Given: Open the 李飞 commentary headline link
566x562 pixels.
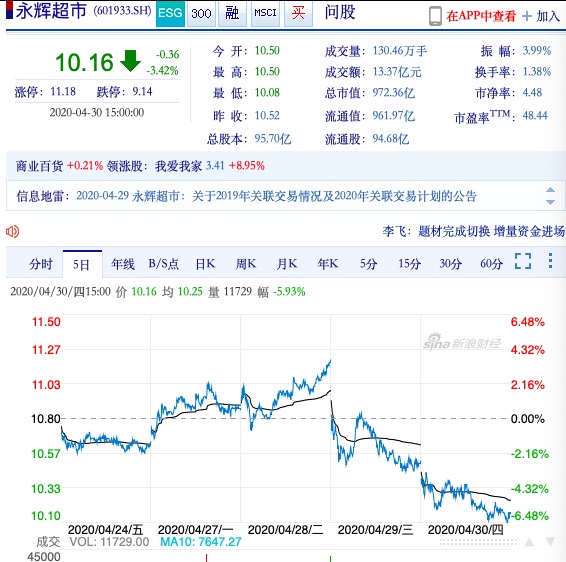Looking at the screenshot, I should [474, 231].
